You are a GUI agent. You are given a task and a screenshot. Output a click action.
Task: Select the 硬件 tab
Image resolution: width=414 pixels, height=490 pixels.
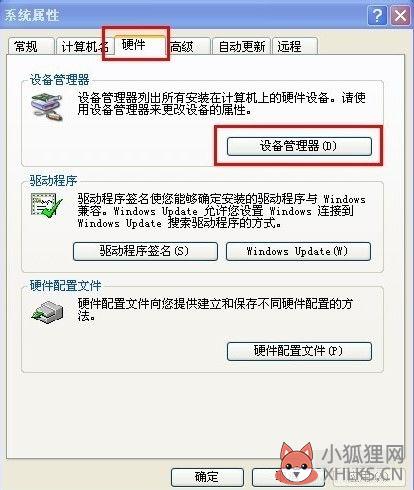tap(139, 44)
